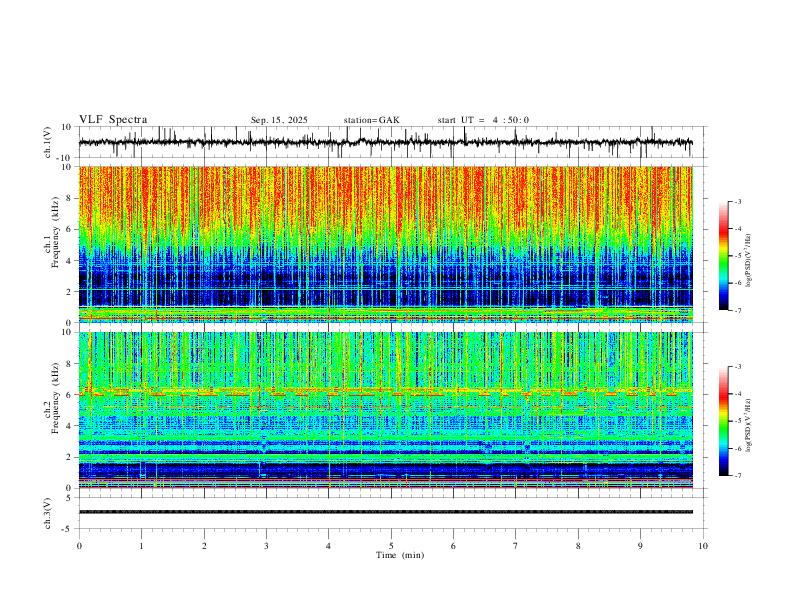Screen dimensions: 792x612
Task: Click the time axis tick label '0'
Action: pos(79,546)
